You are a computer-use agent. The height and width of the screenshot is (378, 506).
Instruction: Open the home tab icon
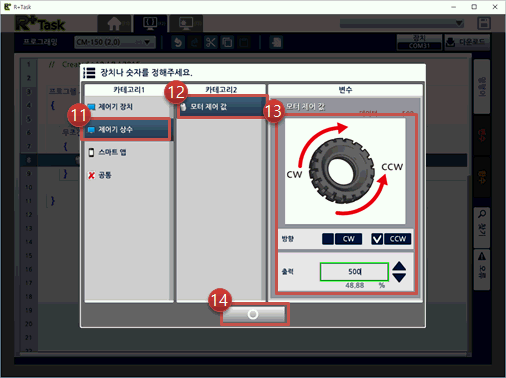(x=115, y=24)
